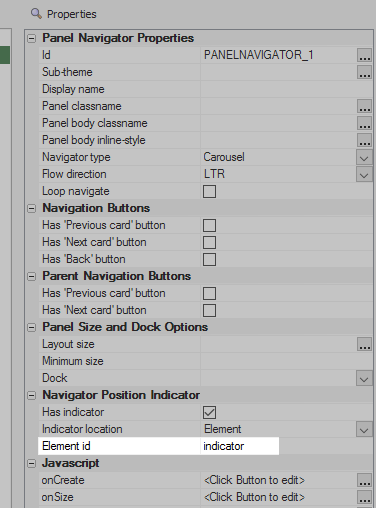The width and height of the screenshot is (376, 508).
Task: Open ellipsis editor for Layout size
Action: coord(364,344)
